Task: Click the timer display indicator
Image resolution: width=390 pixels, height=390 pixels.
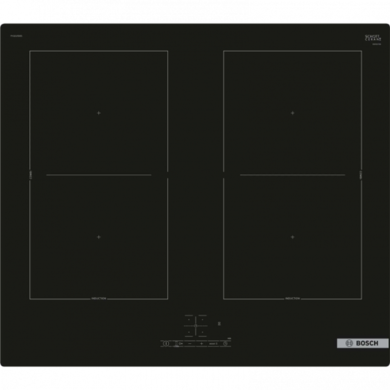Action: click(219, 323)
